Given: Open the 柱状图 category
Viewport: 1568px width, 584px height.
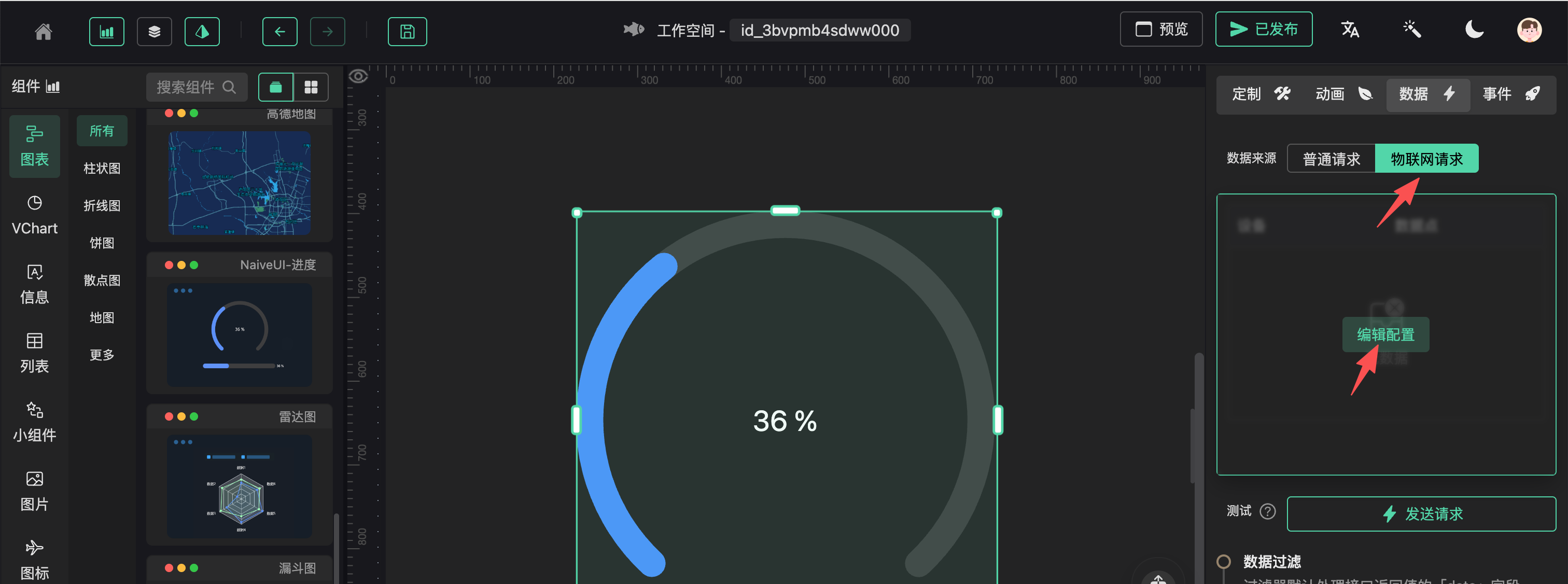Looking at the screenshot, I should [x=101, y=168].
